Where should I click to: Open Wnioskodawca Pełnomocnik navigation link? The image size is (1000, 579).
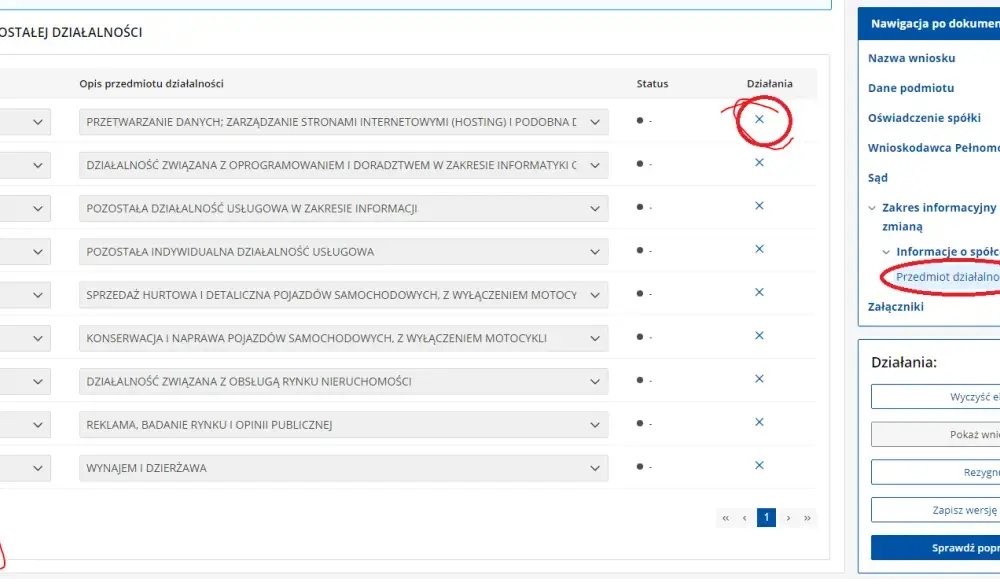click(934, 148)
